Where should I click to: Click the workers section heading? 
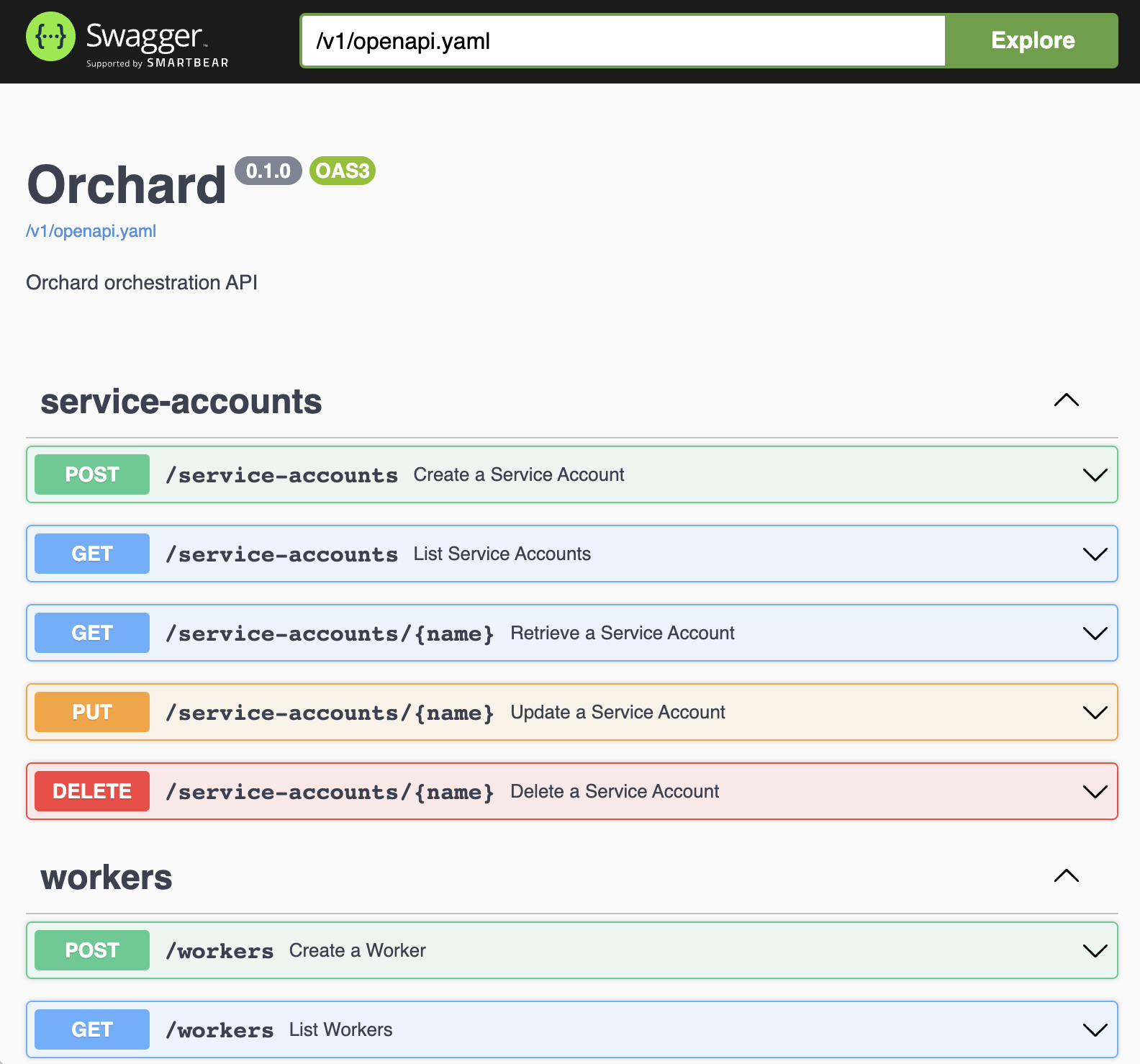coord(107,878)
